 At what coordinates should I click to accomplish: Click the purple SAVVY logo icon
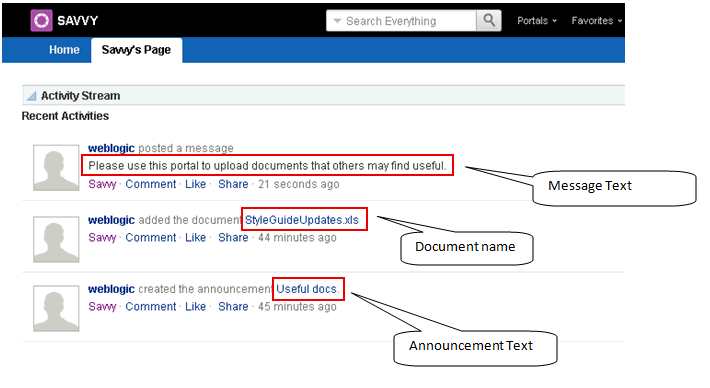[41, 20]
